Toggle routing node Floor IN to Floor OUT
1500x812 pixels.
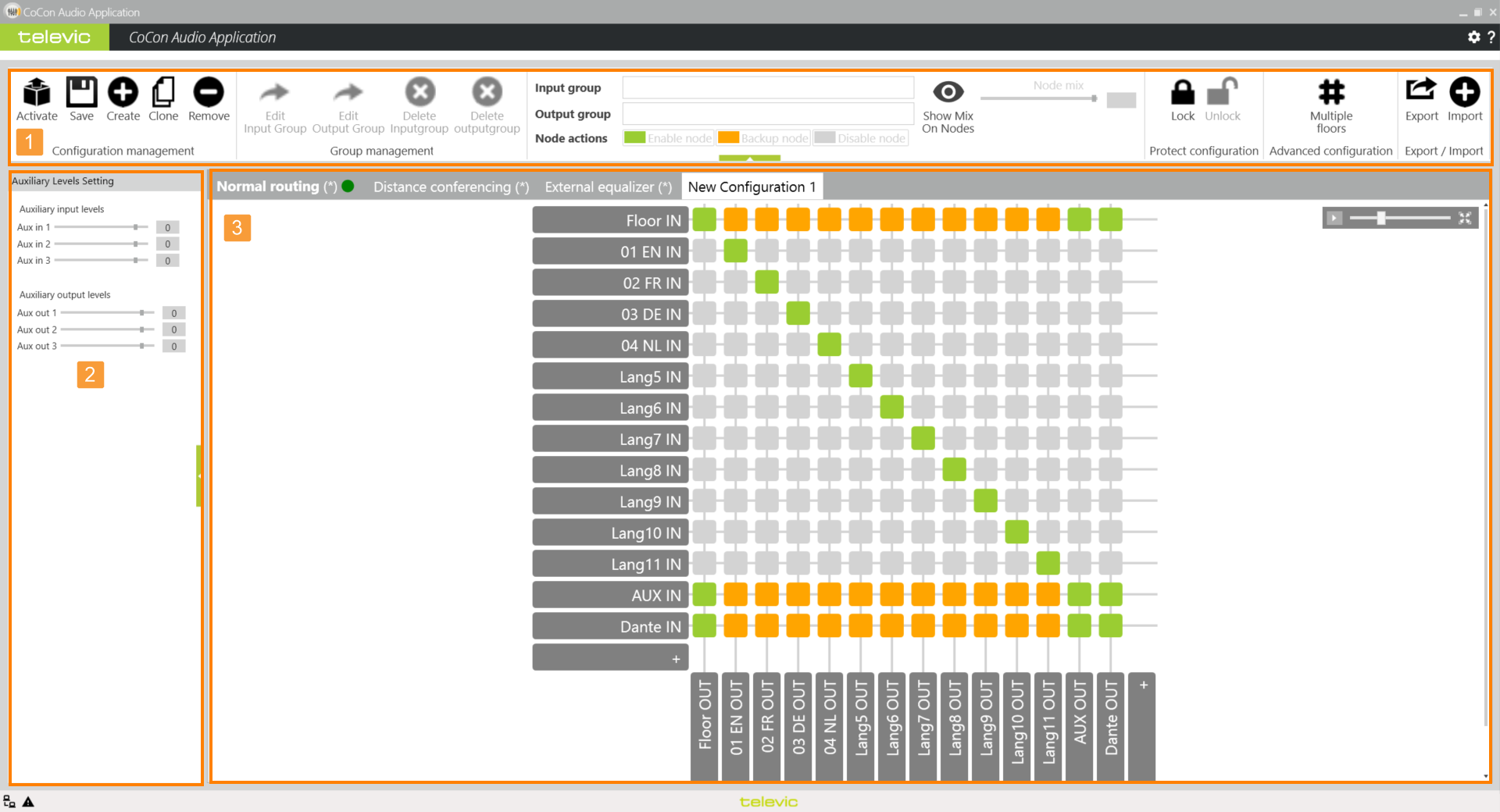tap(704, 220)
